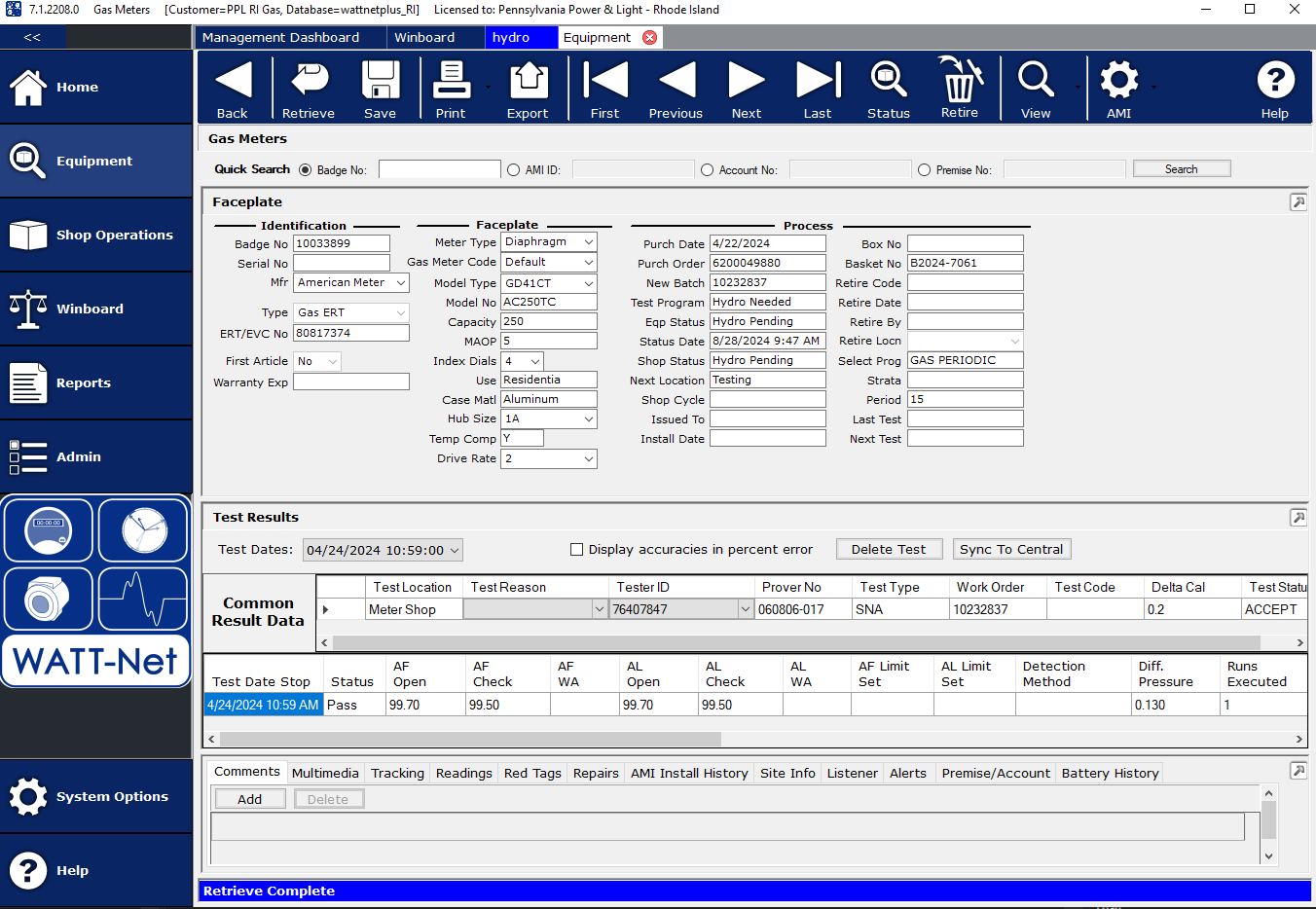1316x909 pixels.
Task: Open the Test Dates dropdown
Action: [455, 550]
